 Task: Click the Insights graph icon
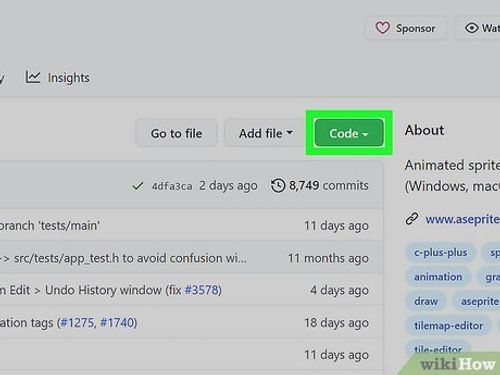tap(33, 77)
